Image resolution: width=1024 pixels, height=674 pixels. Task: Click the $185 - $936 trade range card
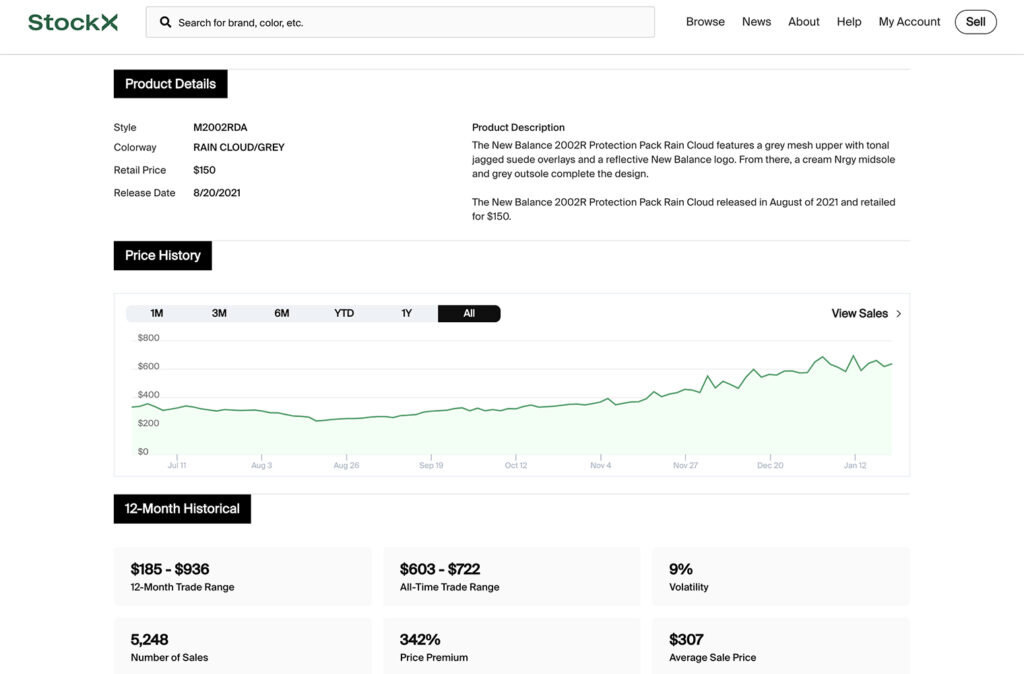242,577
